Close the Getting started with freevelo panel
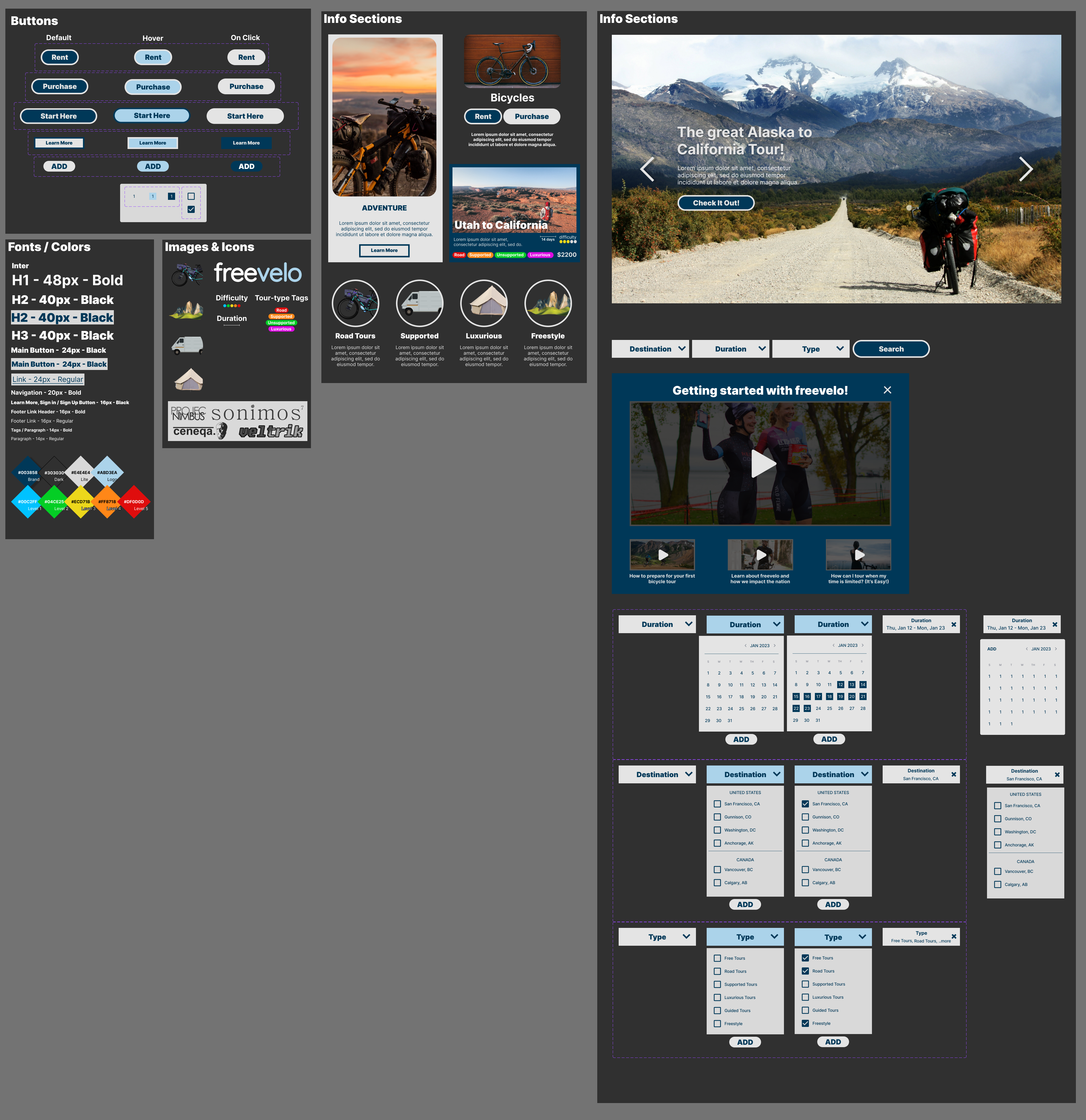Image resolution: width=1086 pixels, height=1120 pixels. coord(887,390)
